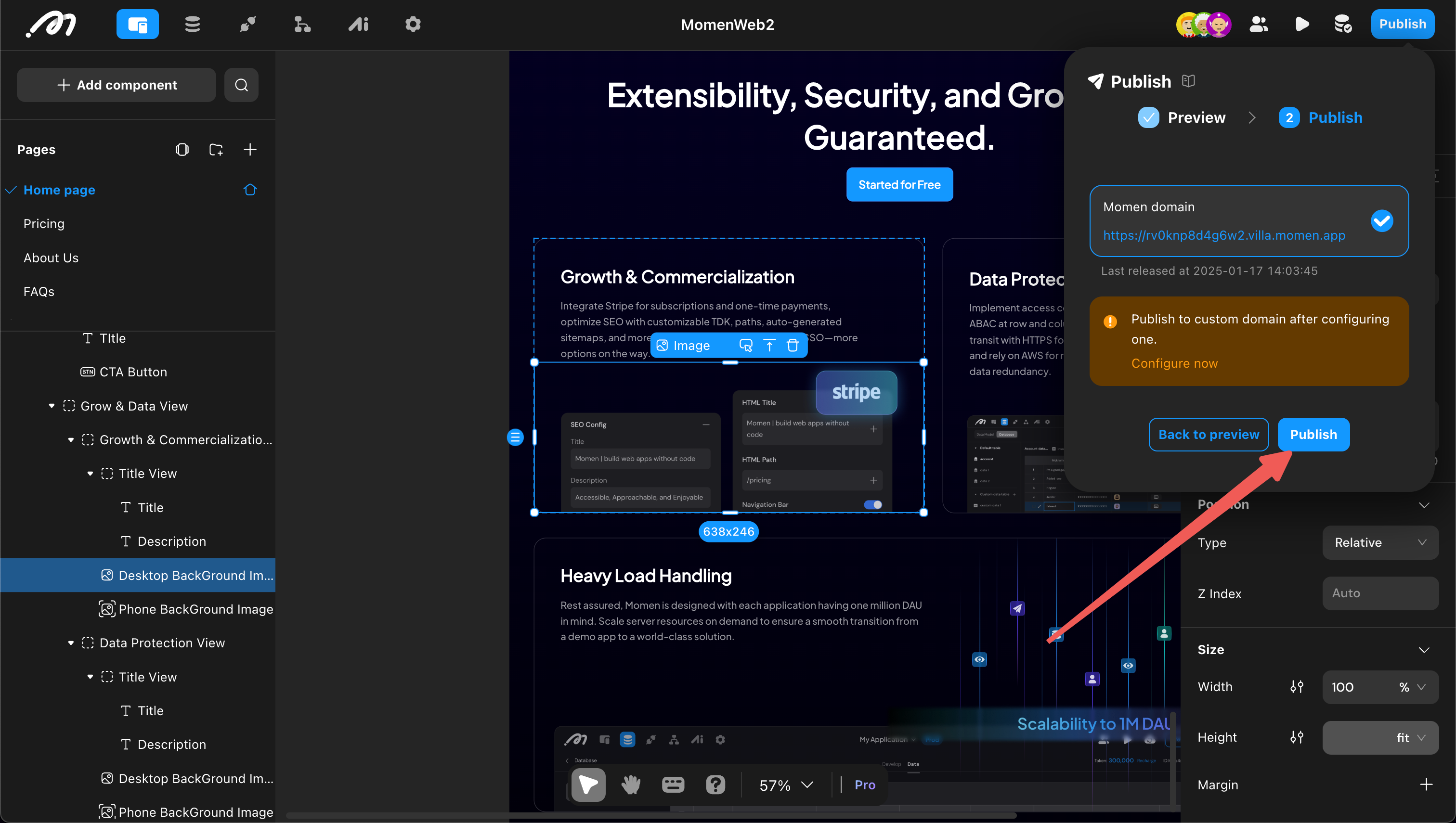Collapse the Data Protection View node
This screenshot has height=823, width=1456.
click(71, 643)
